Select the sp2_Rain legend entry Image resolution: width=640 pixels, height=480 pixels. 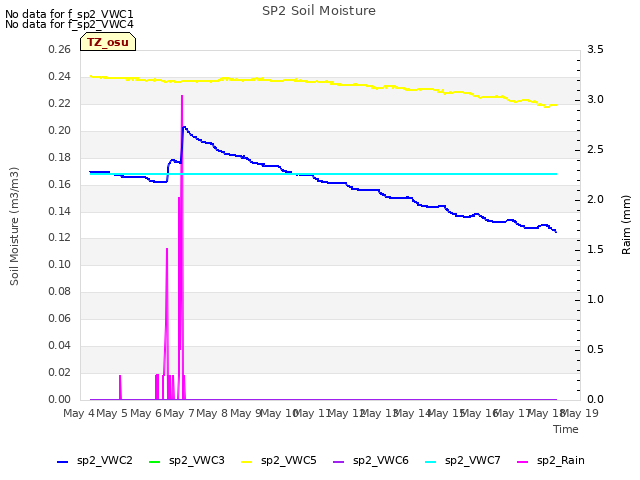(x=551, y=461)
